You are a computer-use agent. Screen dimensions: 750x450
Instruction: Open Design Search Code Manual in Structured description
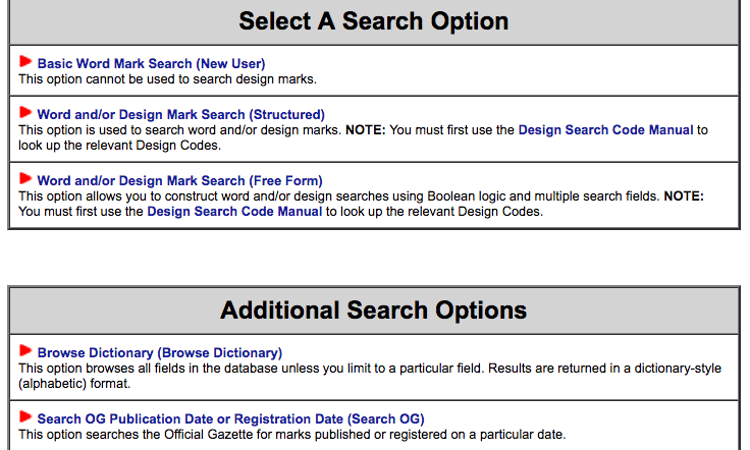(605, 130)
